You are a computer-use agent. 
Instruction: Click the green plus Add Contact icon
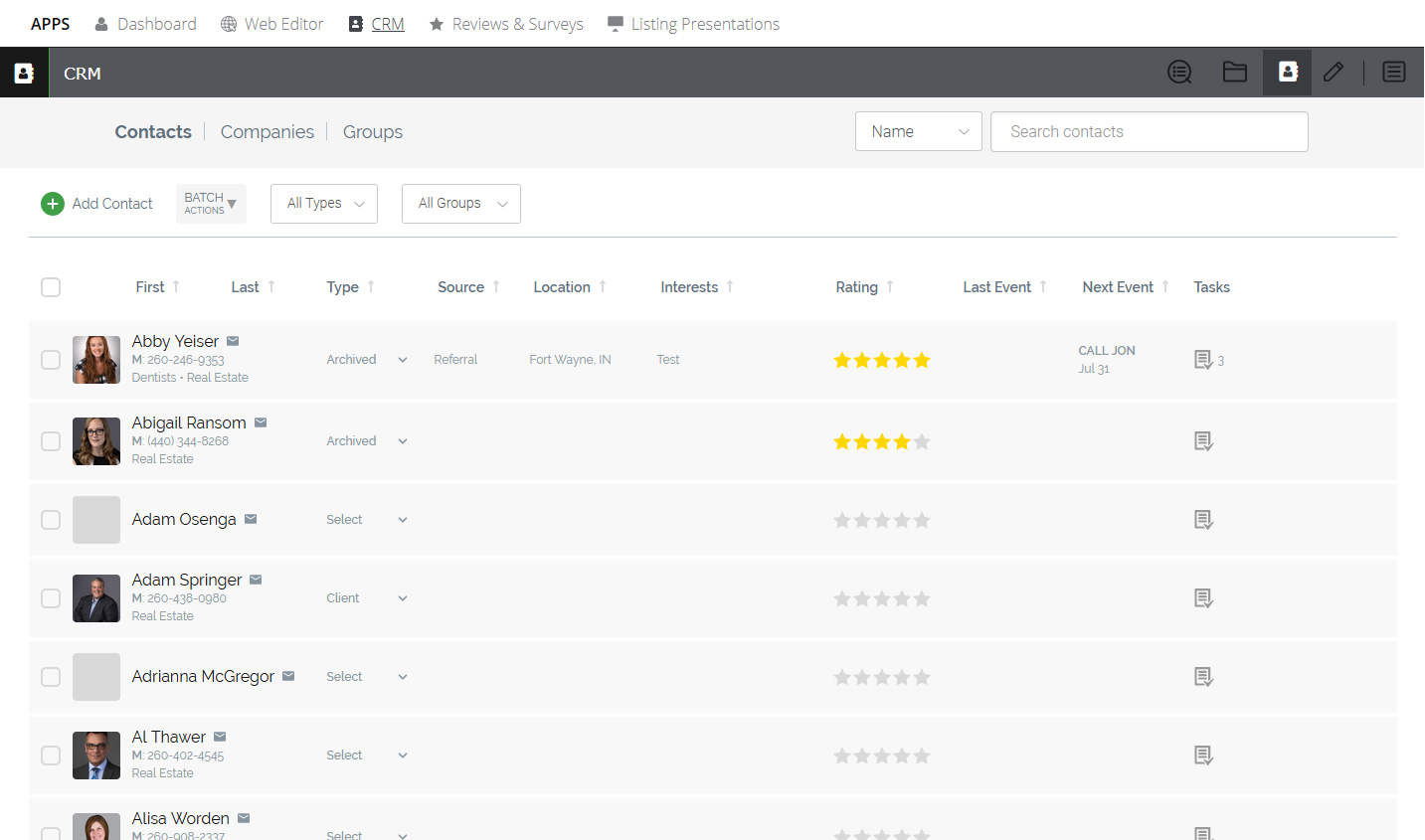point(53,204)
